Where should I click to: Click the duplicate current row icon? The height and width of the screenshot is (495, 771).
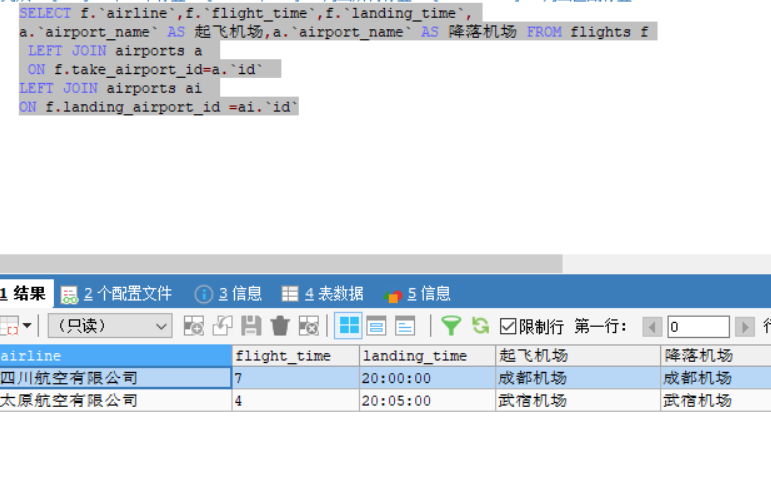click(x=222, y=326)
